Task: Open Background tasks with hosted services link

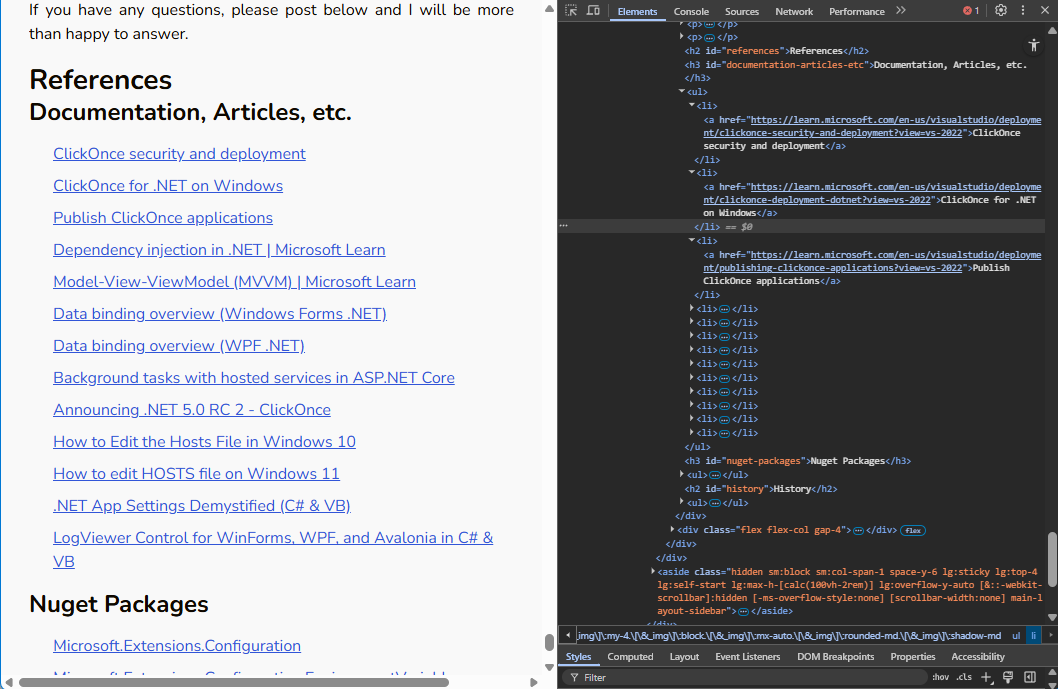Action: click(x=254, y=378)
